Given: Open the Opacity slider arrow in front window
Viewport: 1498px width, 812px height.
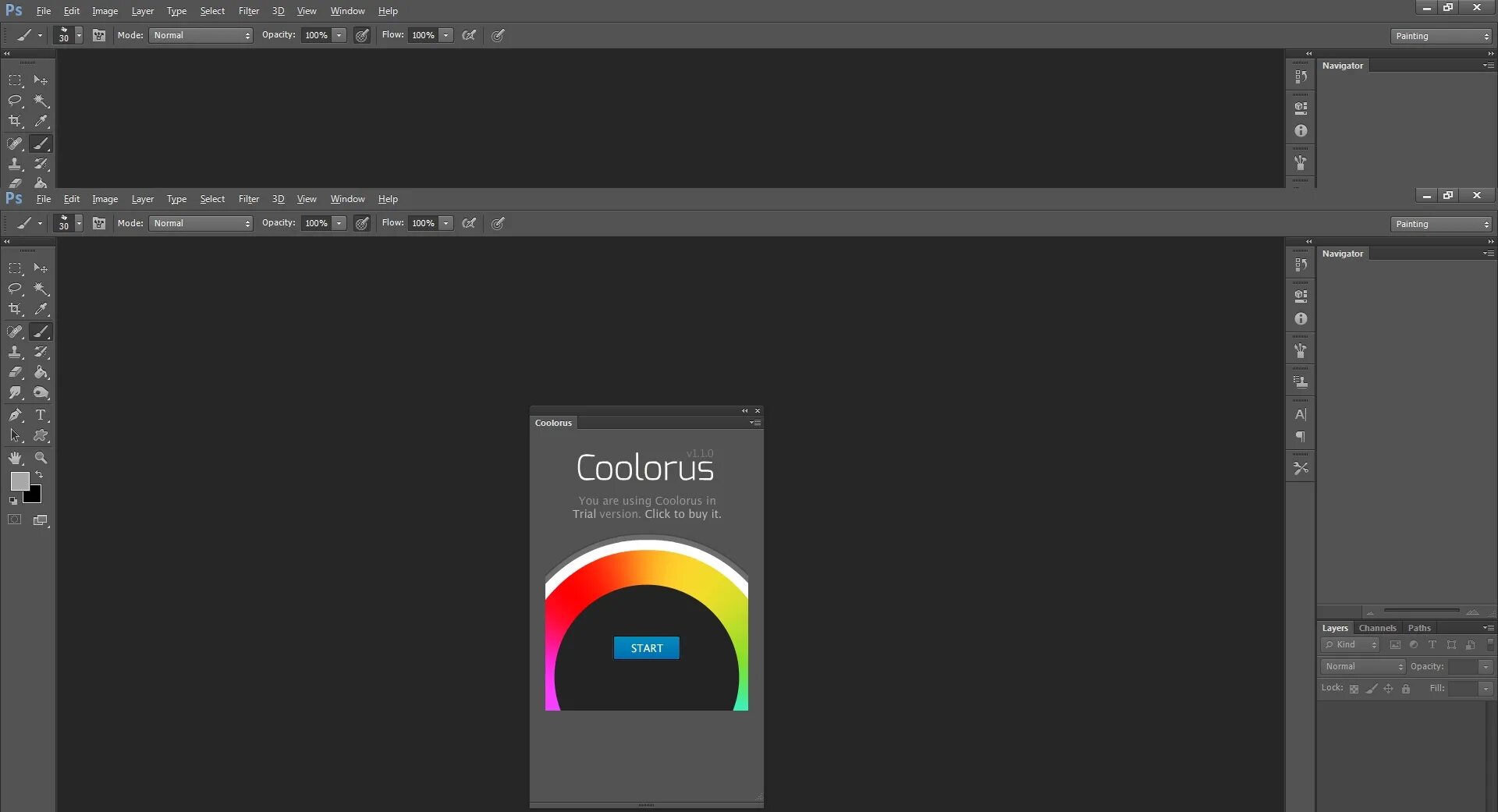Looking at the screenshot, I should click(339, 224).
